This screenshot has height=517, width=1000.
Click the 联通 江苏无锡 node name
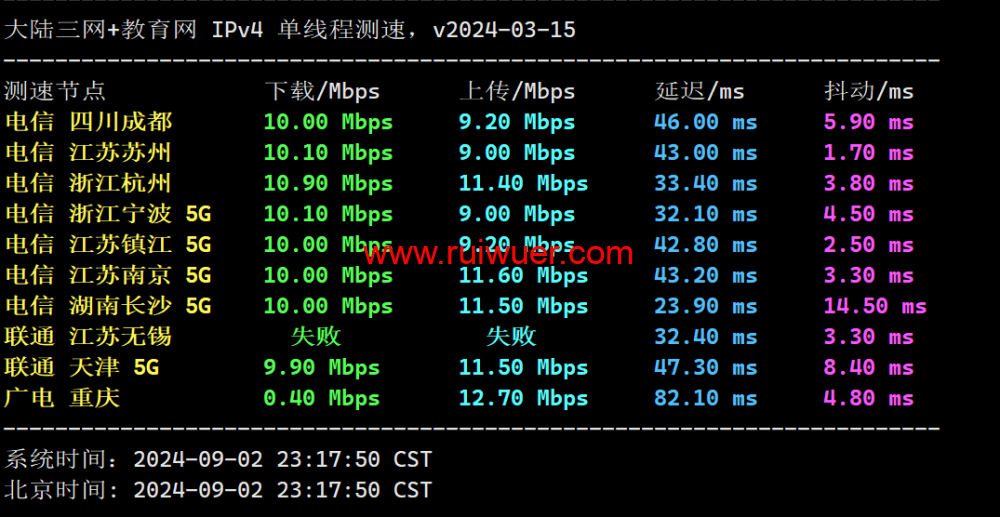point(89,337)
